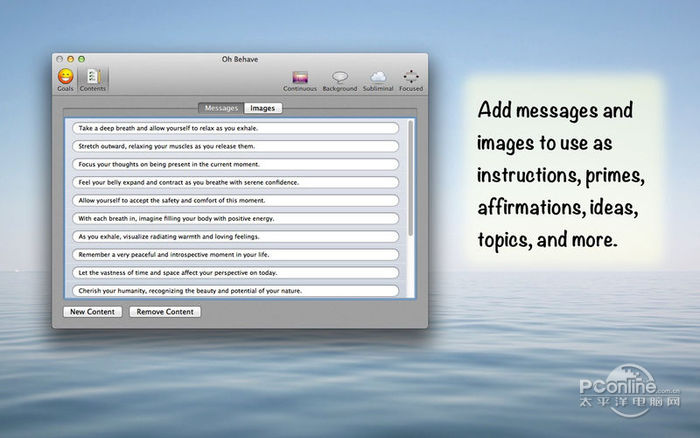This screenshot has width=700, height=438.
Task: Select 'Allow yourself to accept the safety' message
Action: coord(235,200)
